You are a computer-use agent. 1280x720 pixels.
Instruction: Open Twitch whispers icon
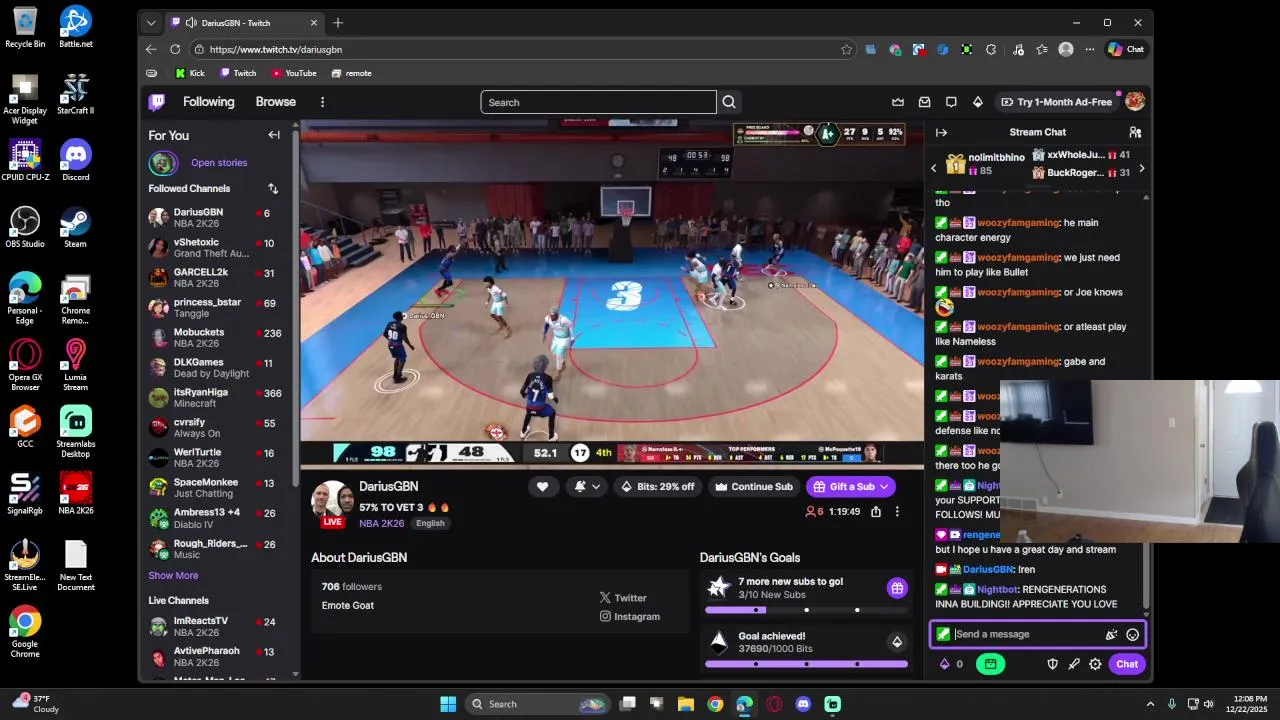click(x=951, y=102)
